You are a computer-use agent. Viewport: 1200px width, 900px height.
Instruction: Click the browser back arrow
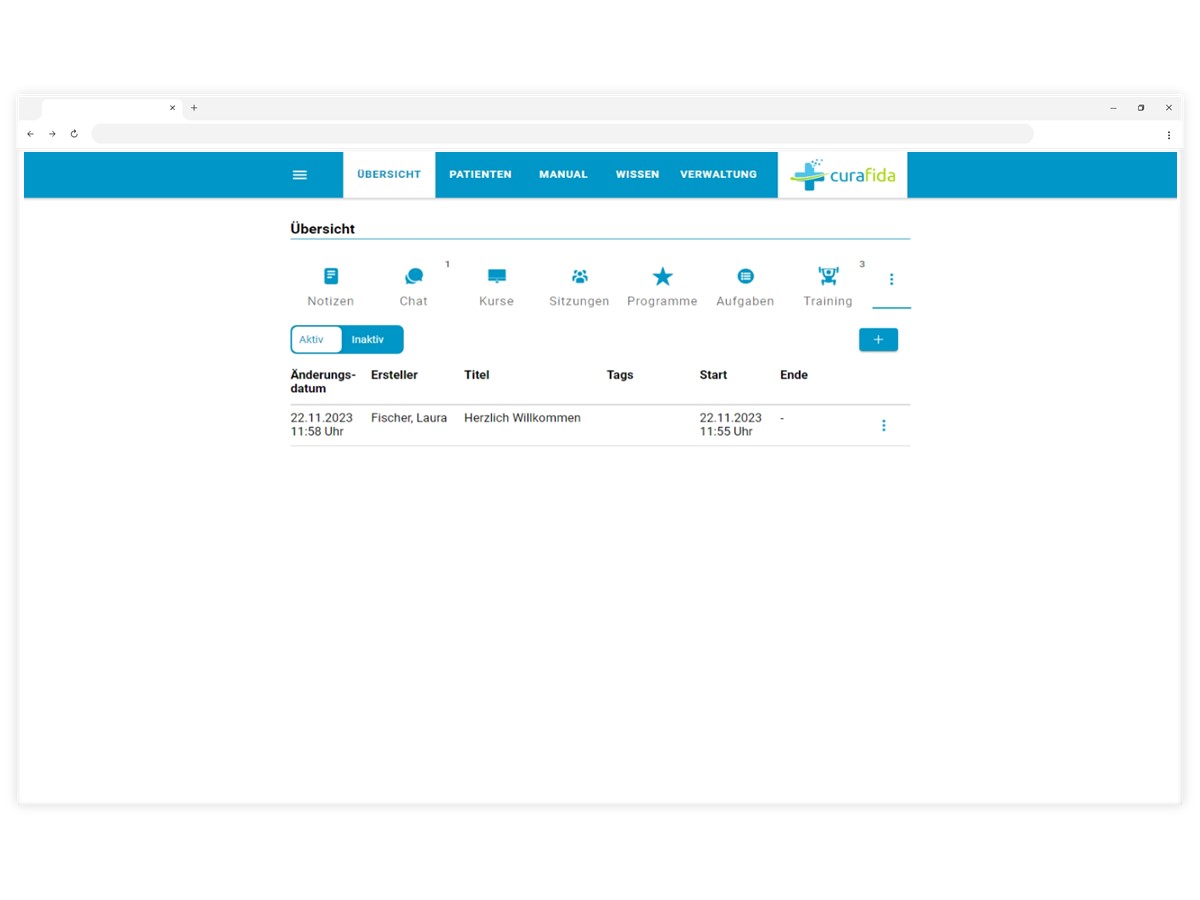click(x=30, y=134)
